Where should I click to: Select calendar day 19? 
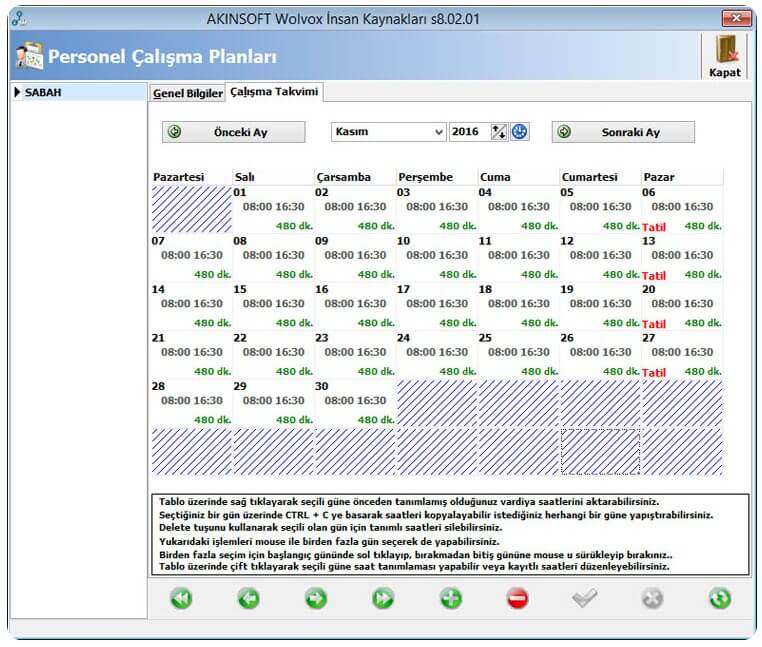[600, 306]
